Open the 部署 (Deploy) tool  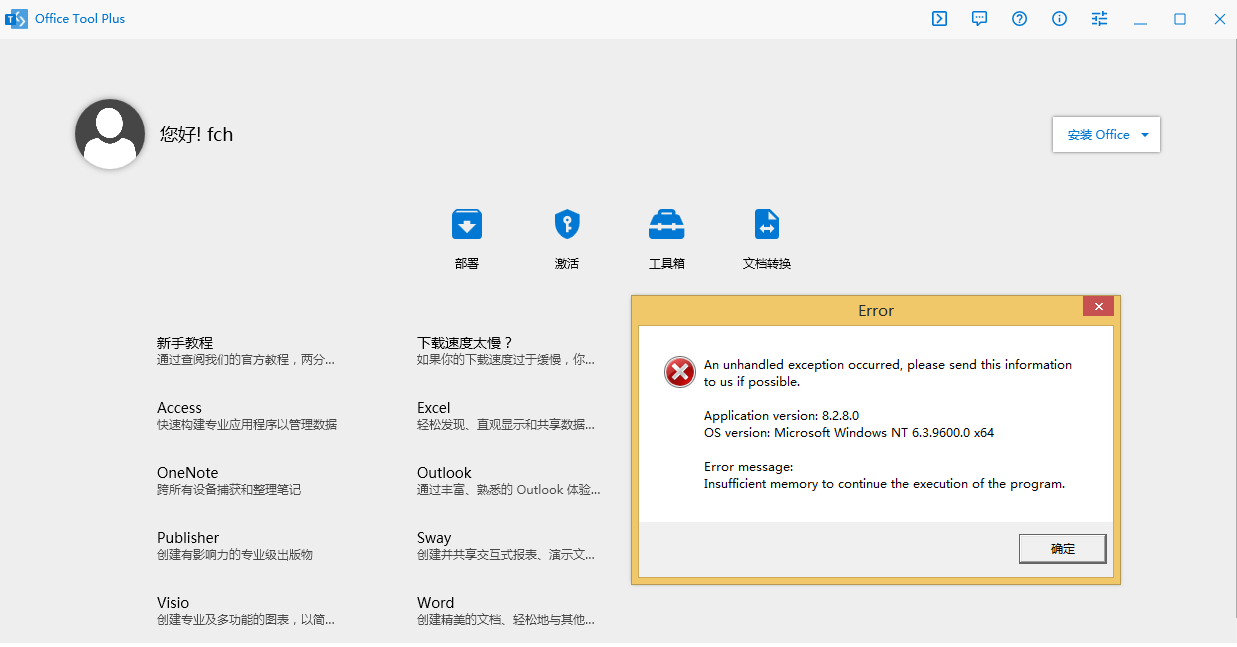[466, 237]
